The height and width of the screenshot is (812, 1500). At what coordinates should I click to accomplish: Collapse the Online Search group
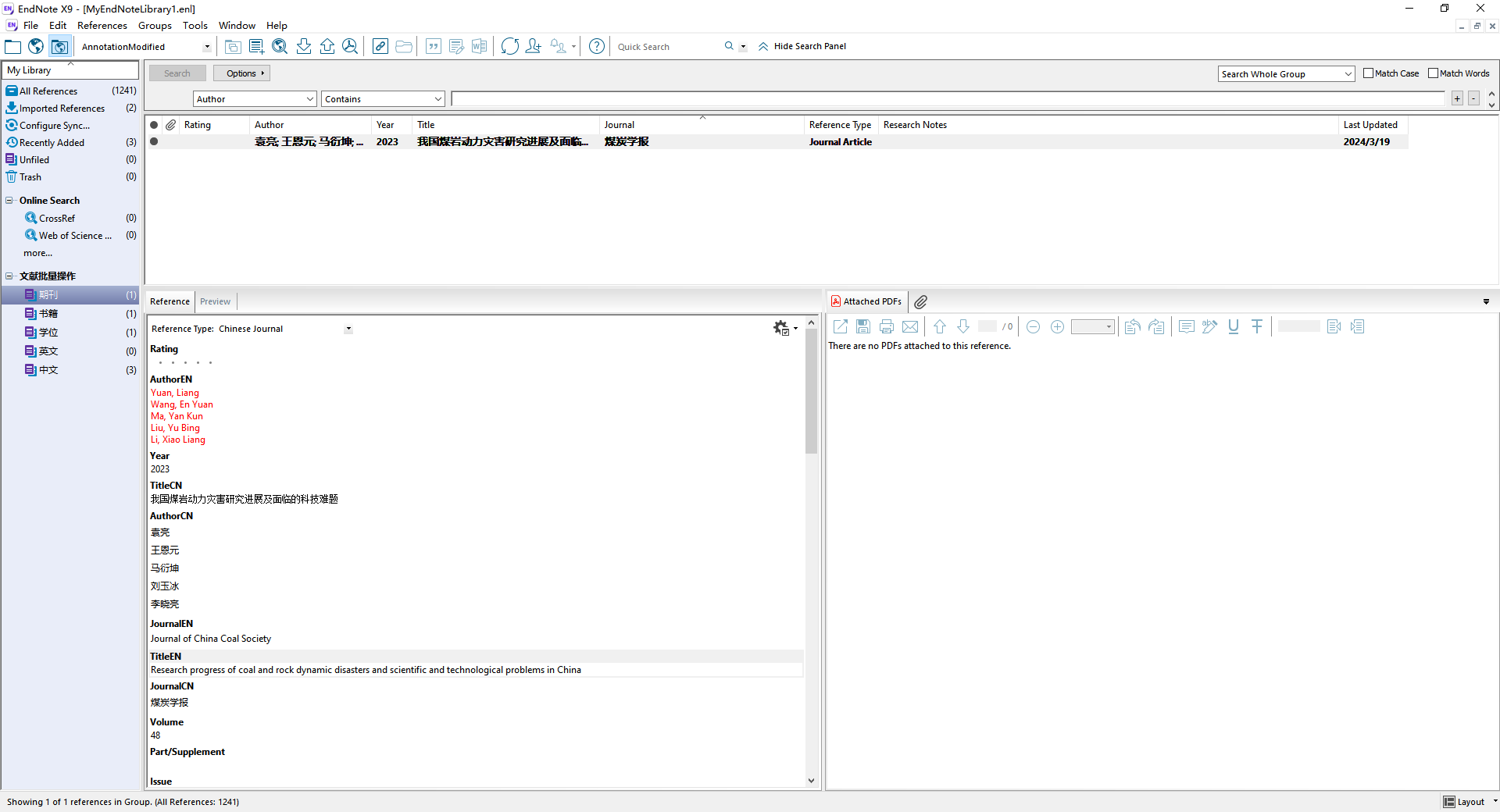click(x=9, y=201)
